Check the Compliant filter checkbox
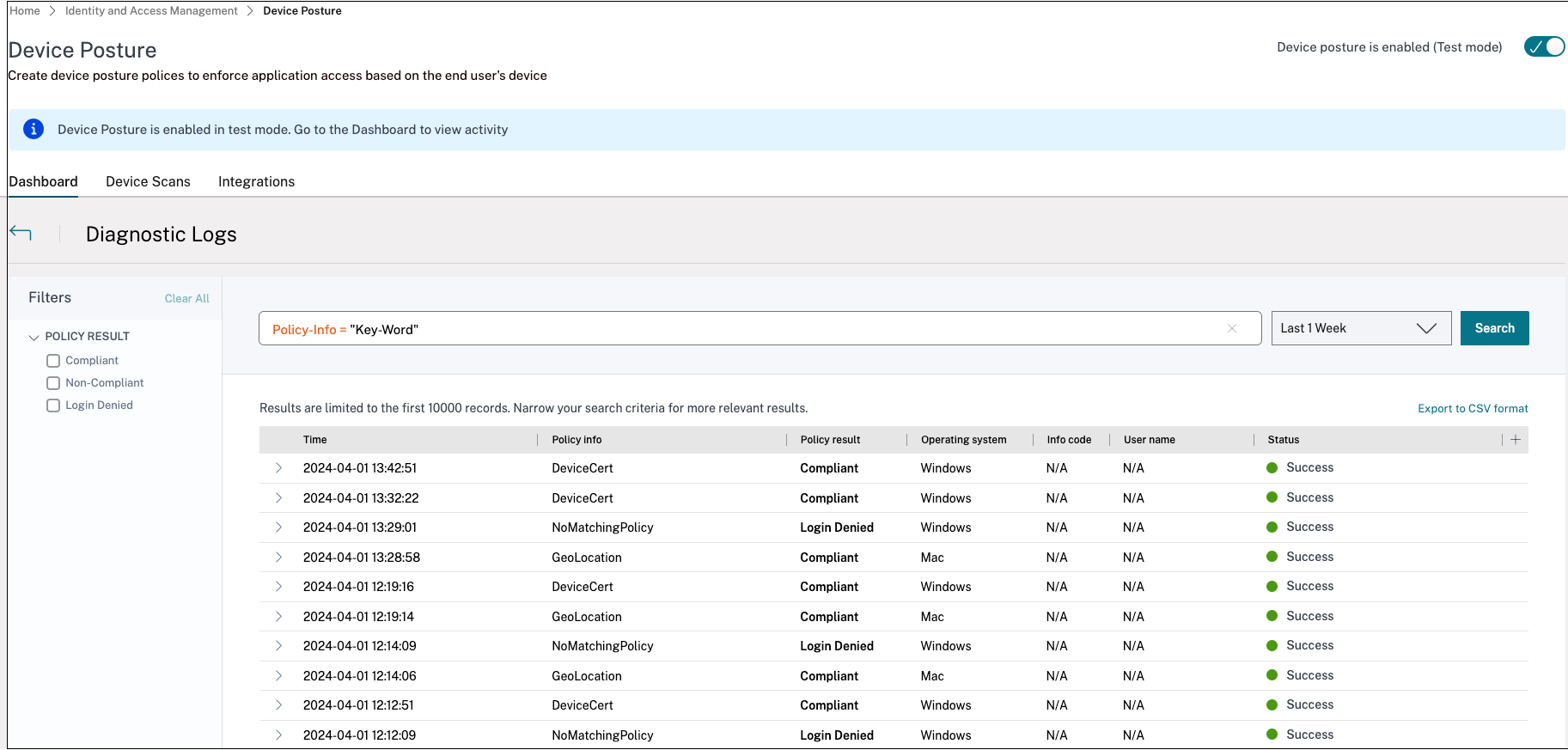Viewport: 1568px width, 750px height. pos(53,361)
